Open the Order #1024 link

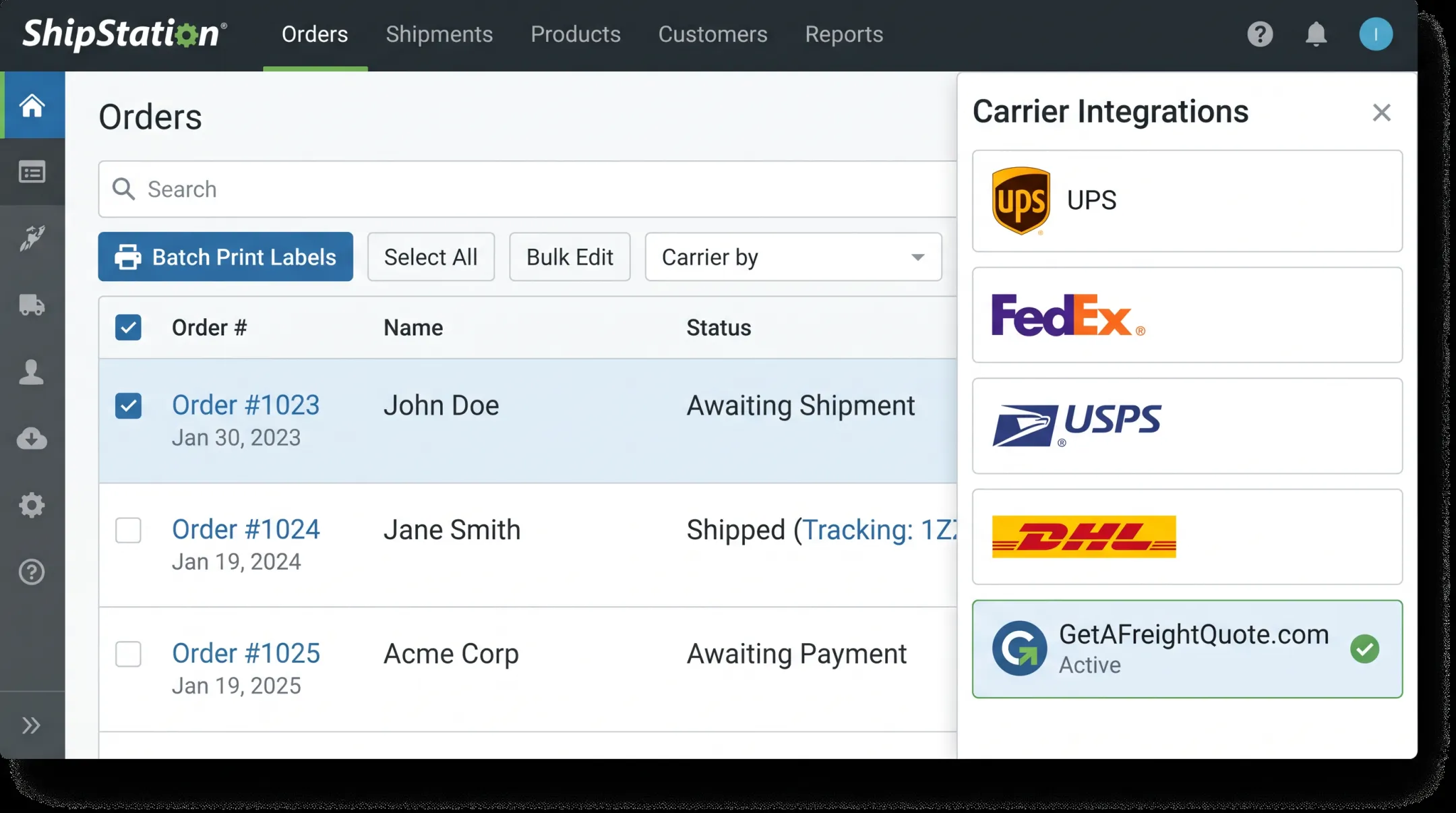coord(246,529)
